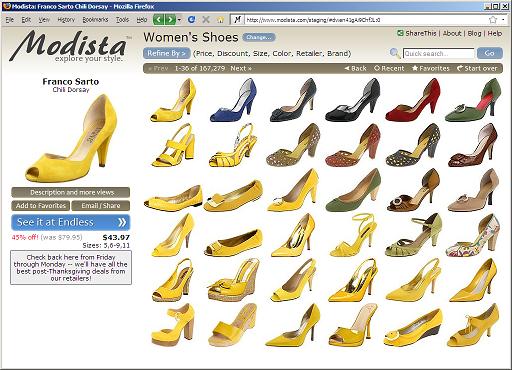
Task: Open the View menu
Action: tap(44, 20)
